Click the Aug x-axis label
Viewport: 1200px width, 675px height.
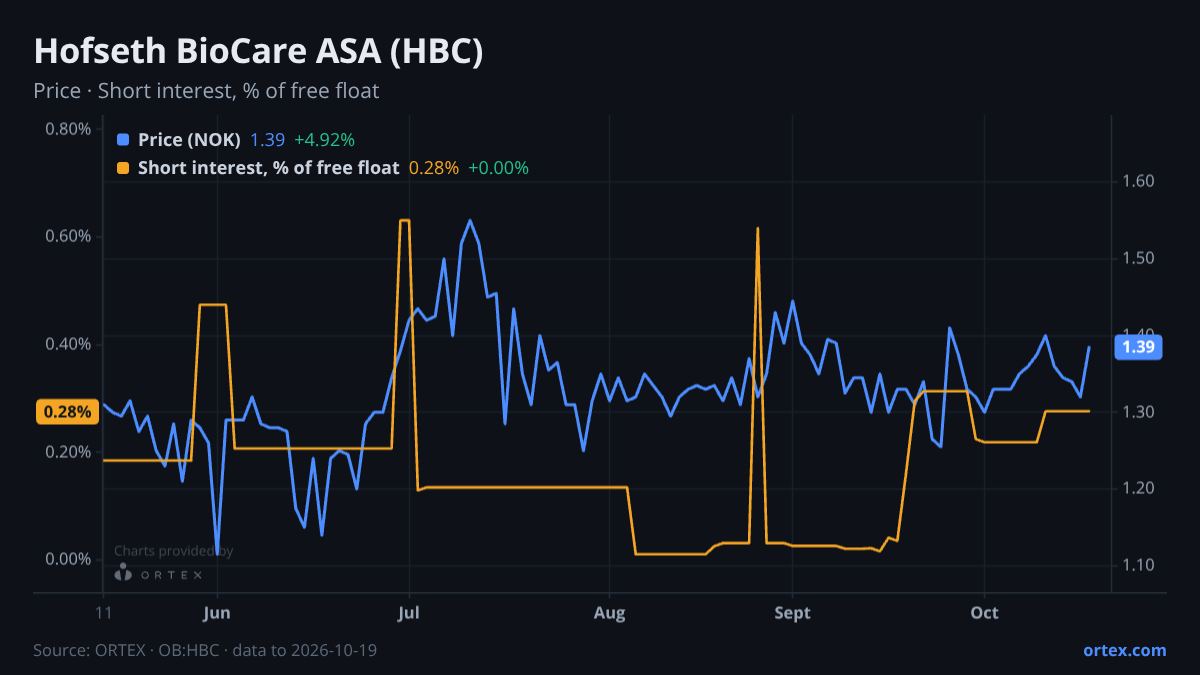(x=609, y=613)
